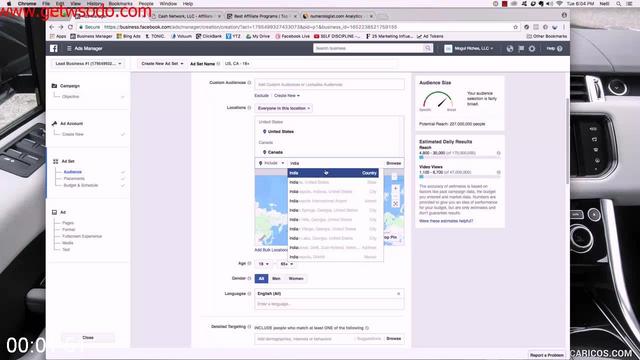The image size is (640, 360).
Task: Click the Exclude custom audience link
Action: [x=261, y=96]
